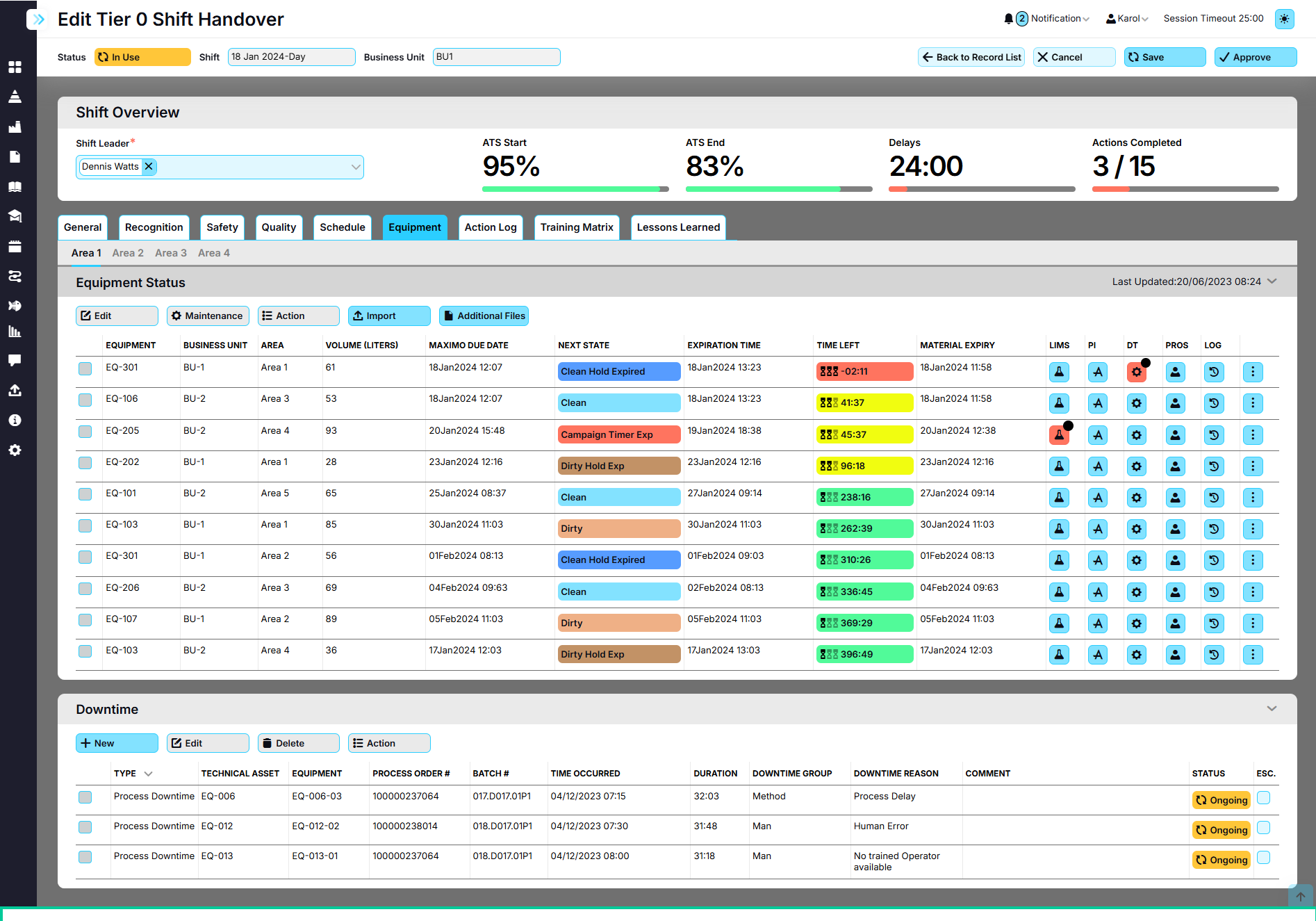Open LOG history icon for EQ-101 row
1316x921 pixels.
[x=1214, y=498]
